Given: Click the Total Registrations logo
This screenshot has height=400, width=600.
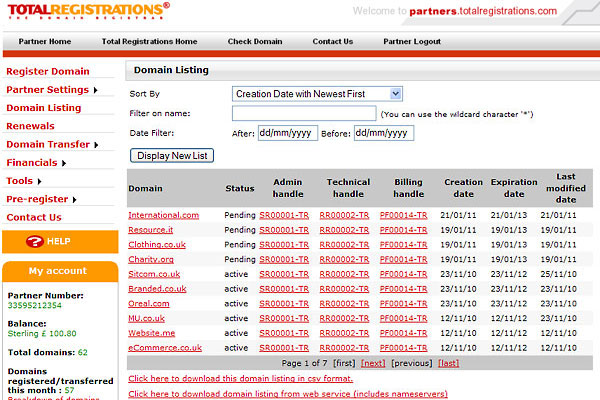Looking at the screenshot, I should (x=86, y=11).
